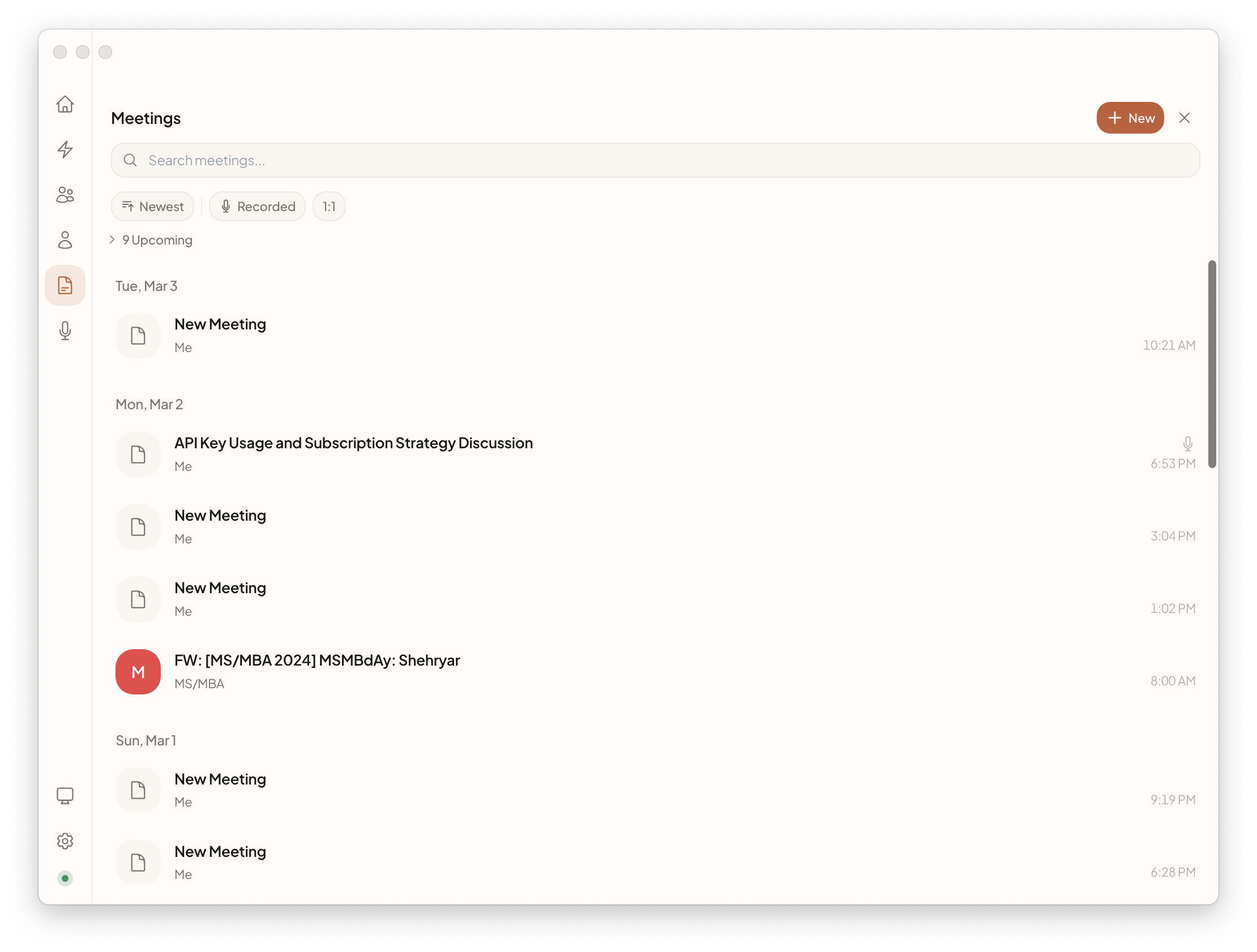Open API Key Usage and Subscription meeting
Image resolution: width=1257 pixels, height=952 pixels.
(353, 443)
